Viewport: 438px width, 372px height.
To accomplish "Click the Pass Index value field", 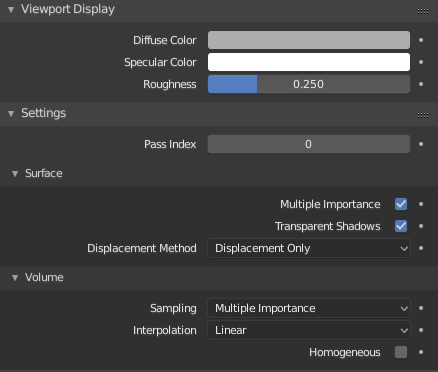I will point(309,144).
